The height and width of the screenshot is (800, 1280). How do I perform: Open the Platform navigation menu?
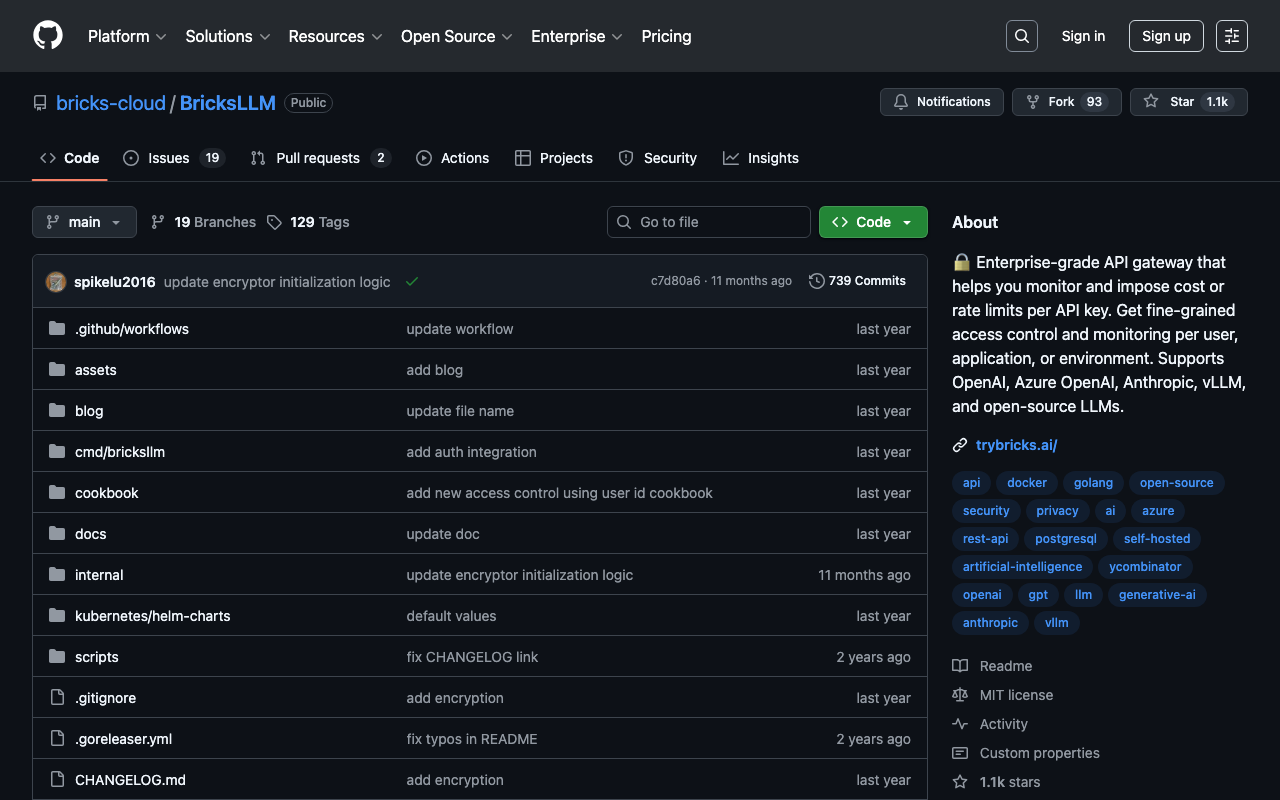point(127,36)
